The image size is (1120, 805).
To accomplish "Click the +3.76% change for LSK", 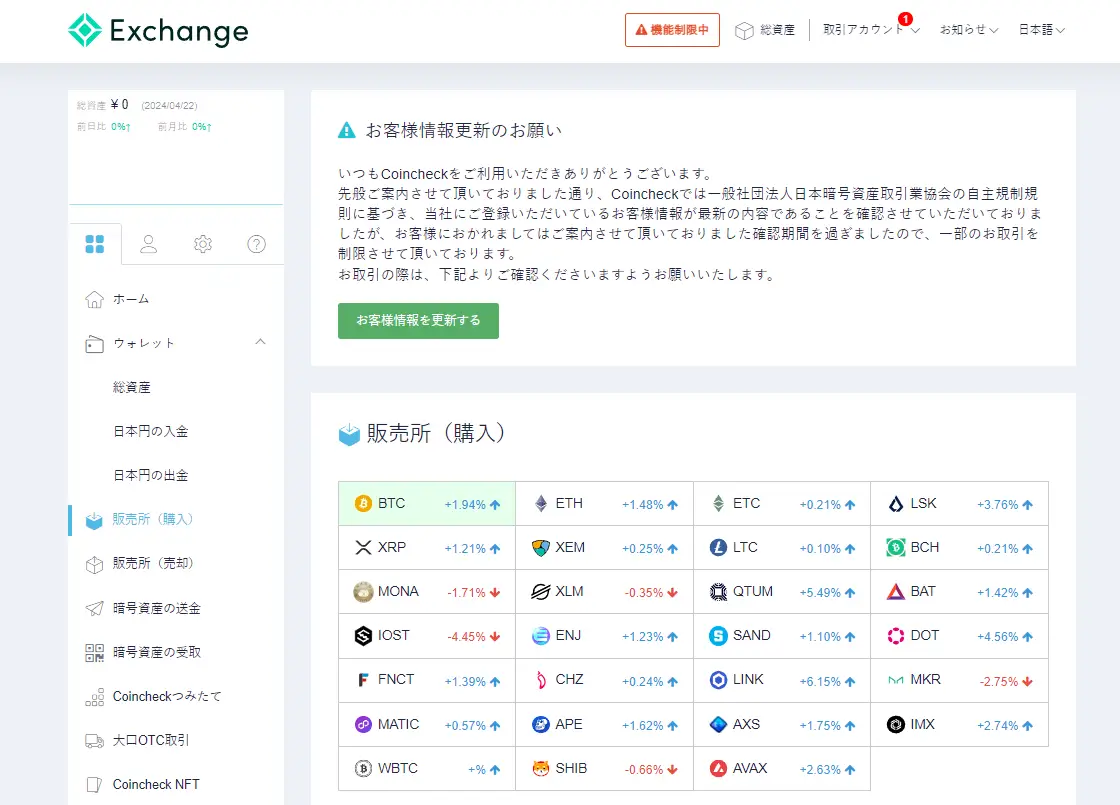I will coord(998,504).
